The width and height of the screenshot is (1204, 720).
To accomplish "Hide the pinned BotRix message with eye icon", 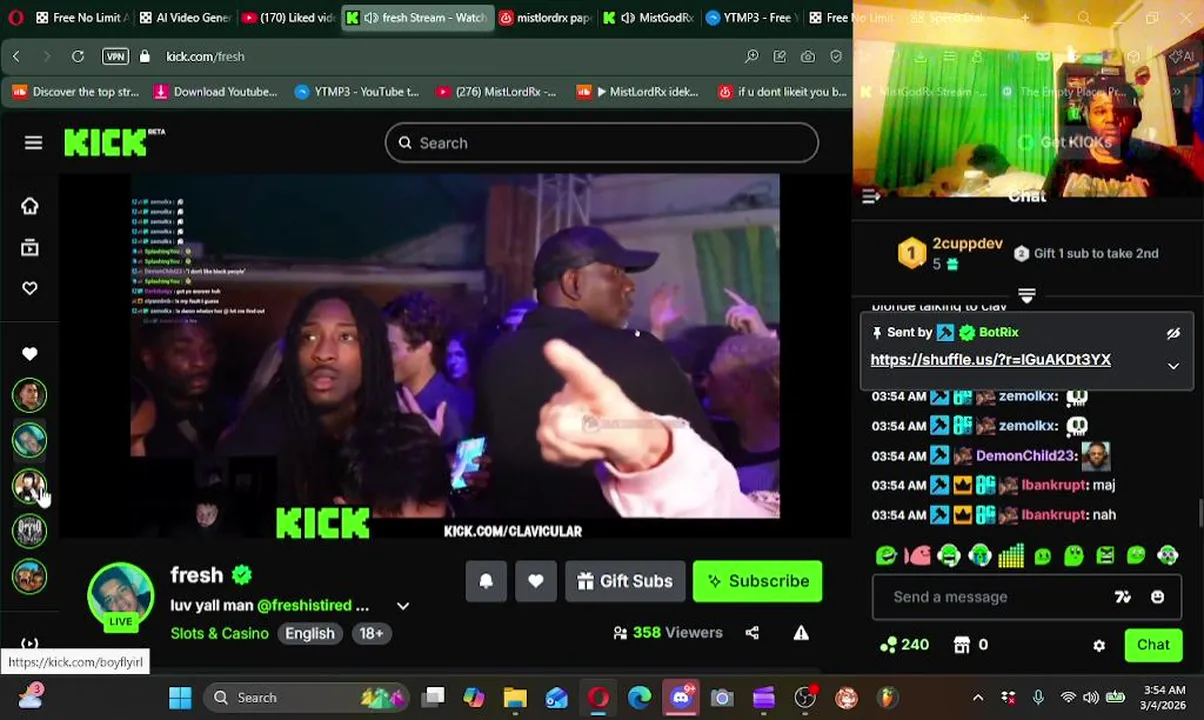I will click(x=1173, y=333).
